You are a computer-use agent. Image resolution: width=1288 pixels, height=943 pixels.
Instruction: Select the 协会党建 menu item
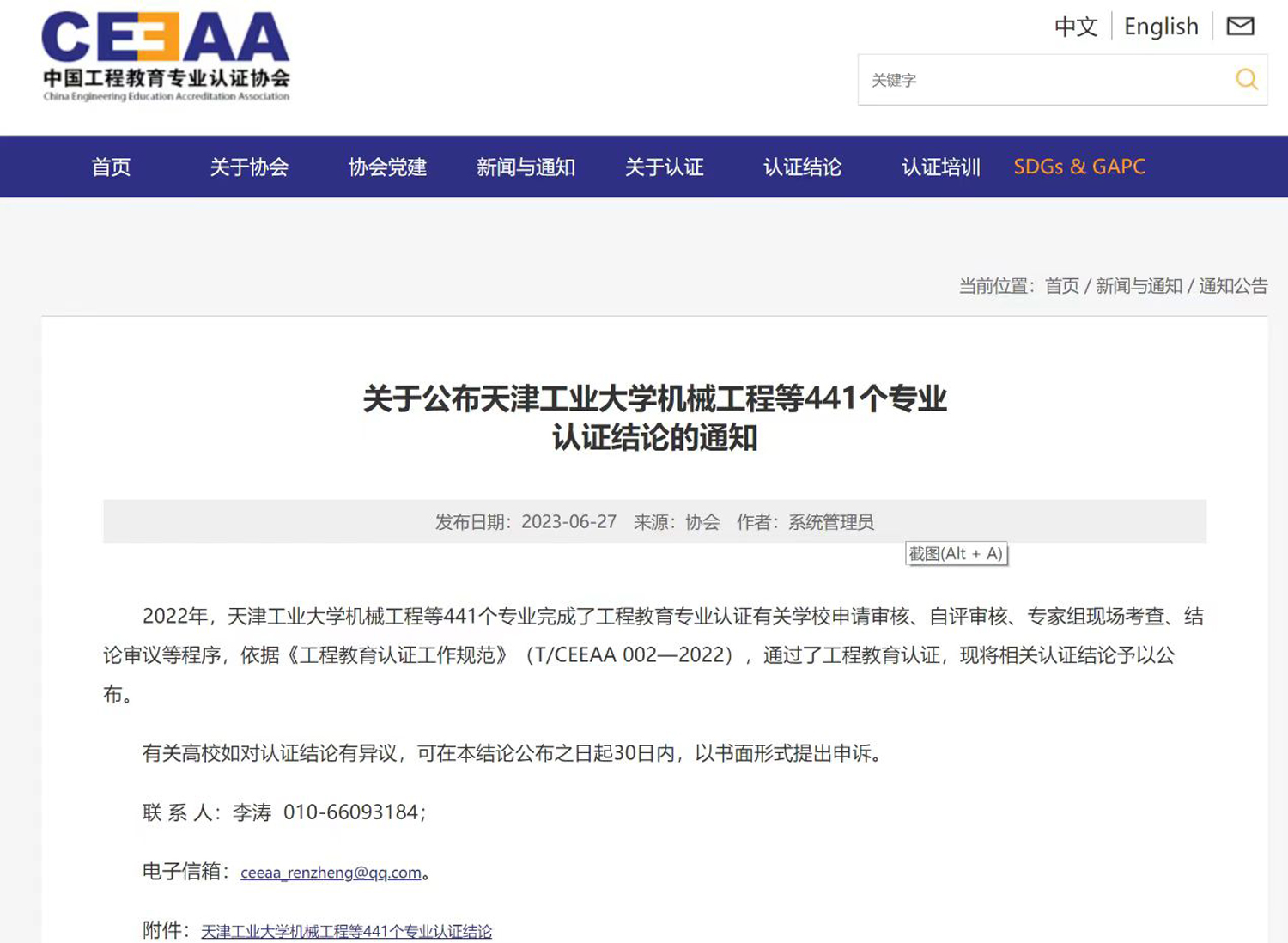tap(387, 167)
